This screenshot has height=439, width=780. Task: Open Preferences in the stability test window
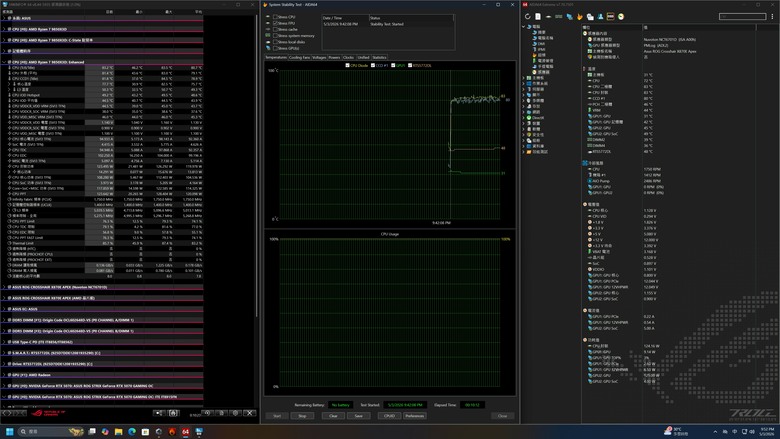[x=414, y=416]
